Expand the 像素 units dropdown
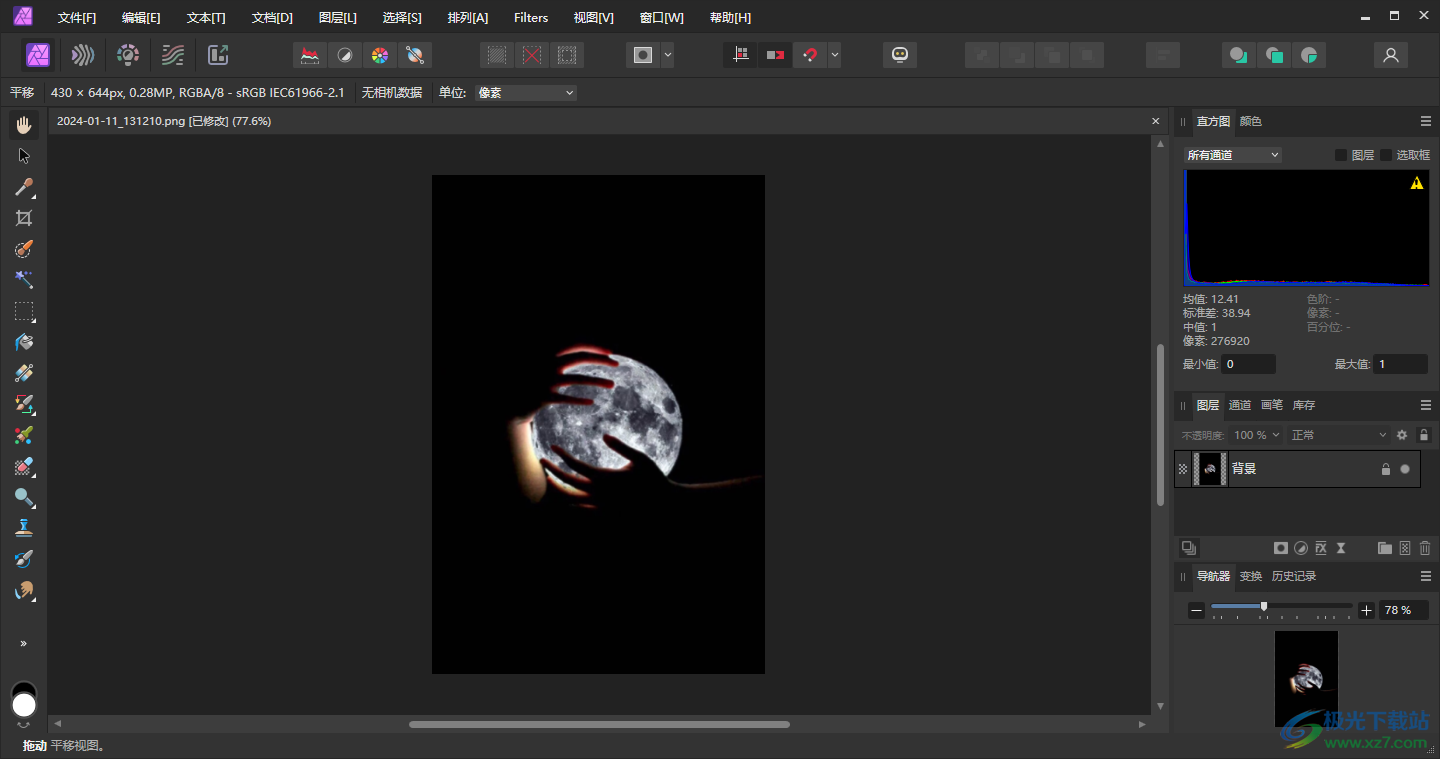Screen dimensions: 1440x759 [526, 93]
